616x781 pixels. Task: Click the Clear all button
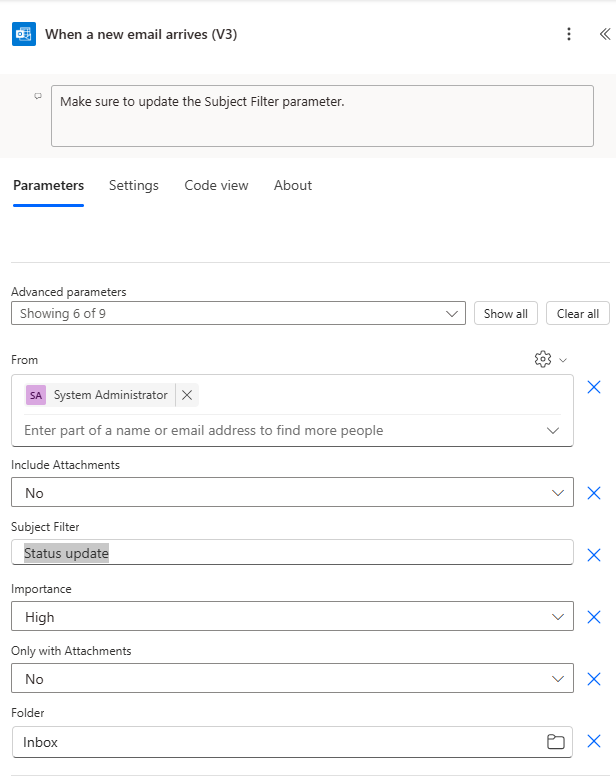point(578,313)
